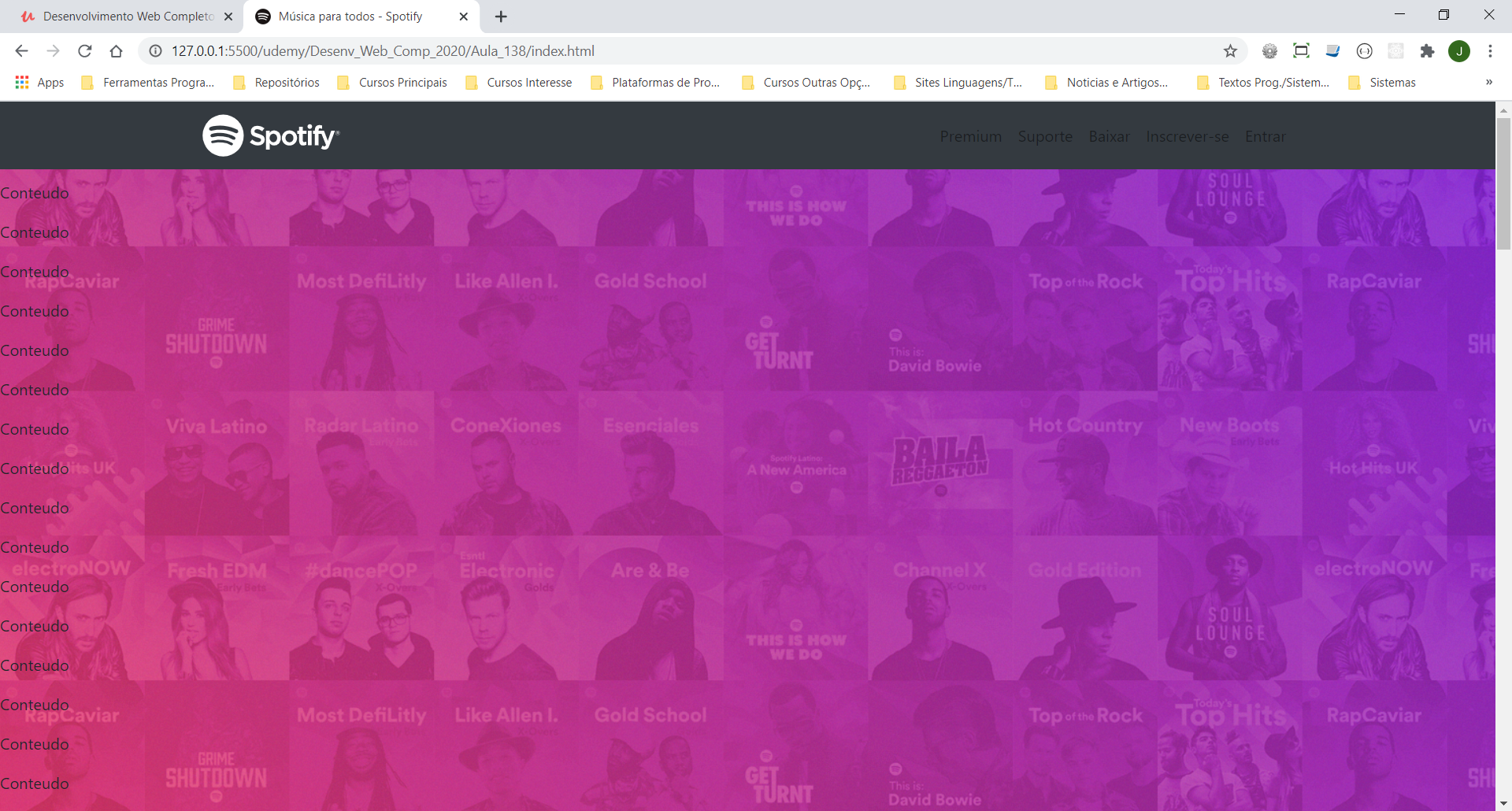Click the browser forward arrow

[x=53, y=51]
